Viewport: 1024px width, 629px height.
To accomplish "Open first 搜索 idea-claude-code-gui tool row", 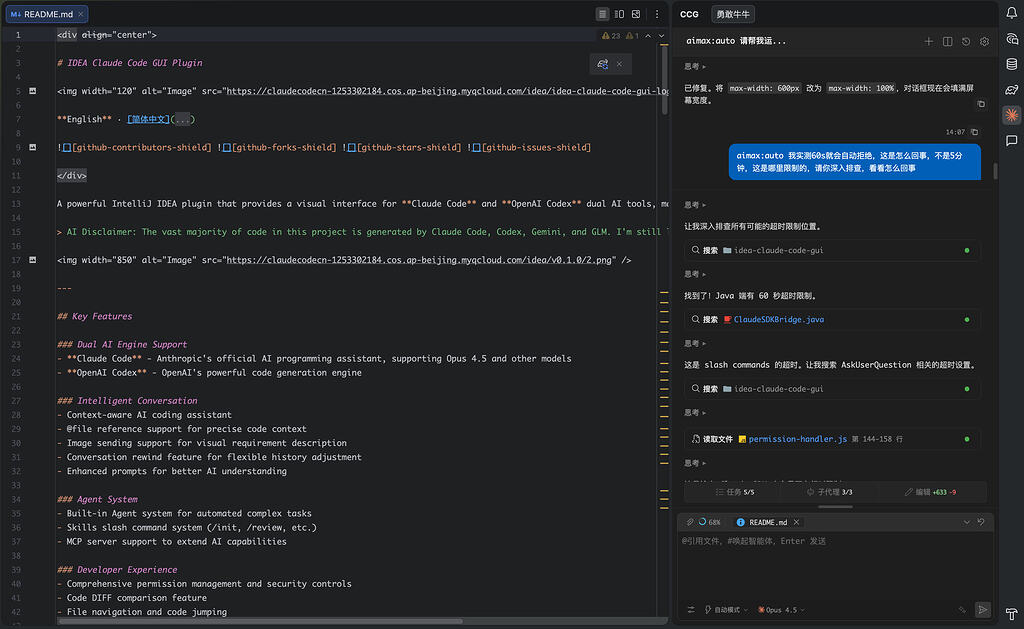I will (x=831, y=250).
